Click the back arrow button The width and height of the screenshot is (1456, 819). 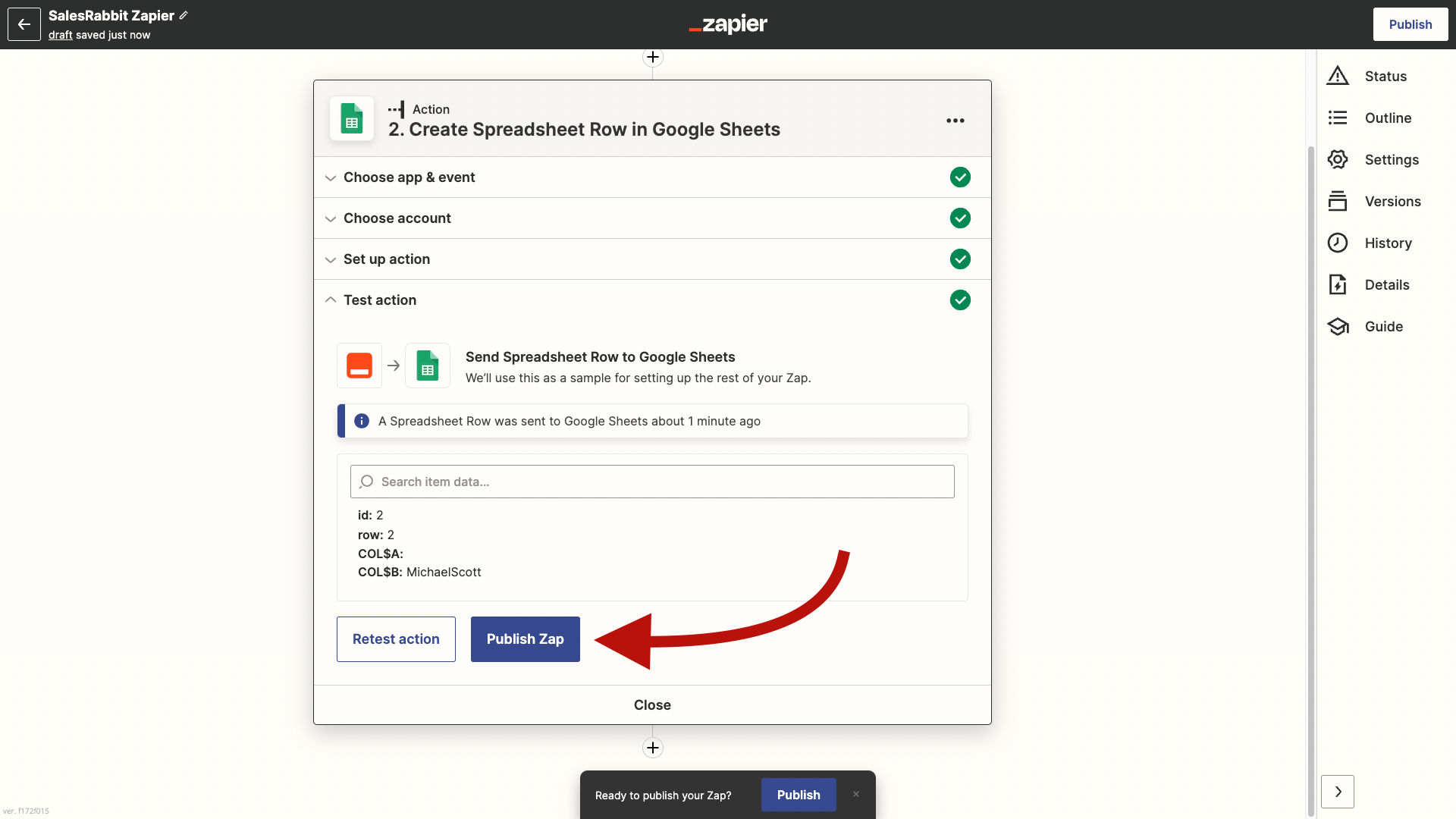24,24
